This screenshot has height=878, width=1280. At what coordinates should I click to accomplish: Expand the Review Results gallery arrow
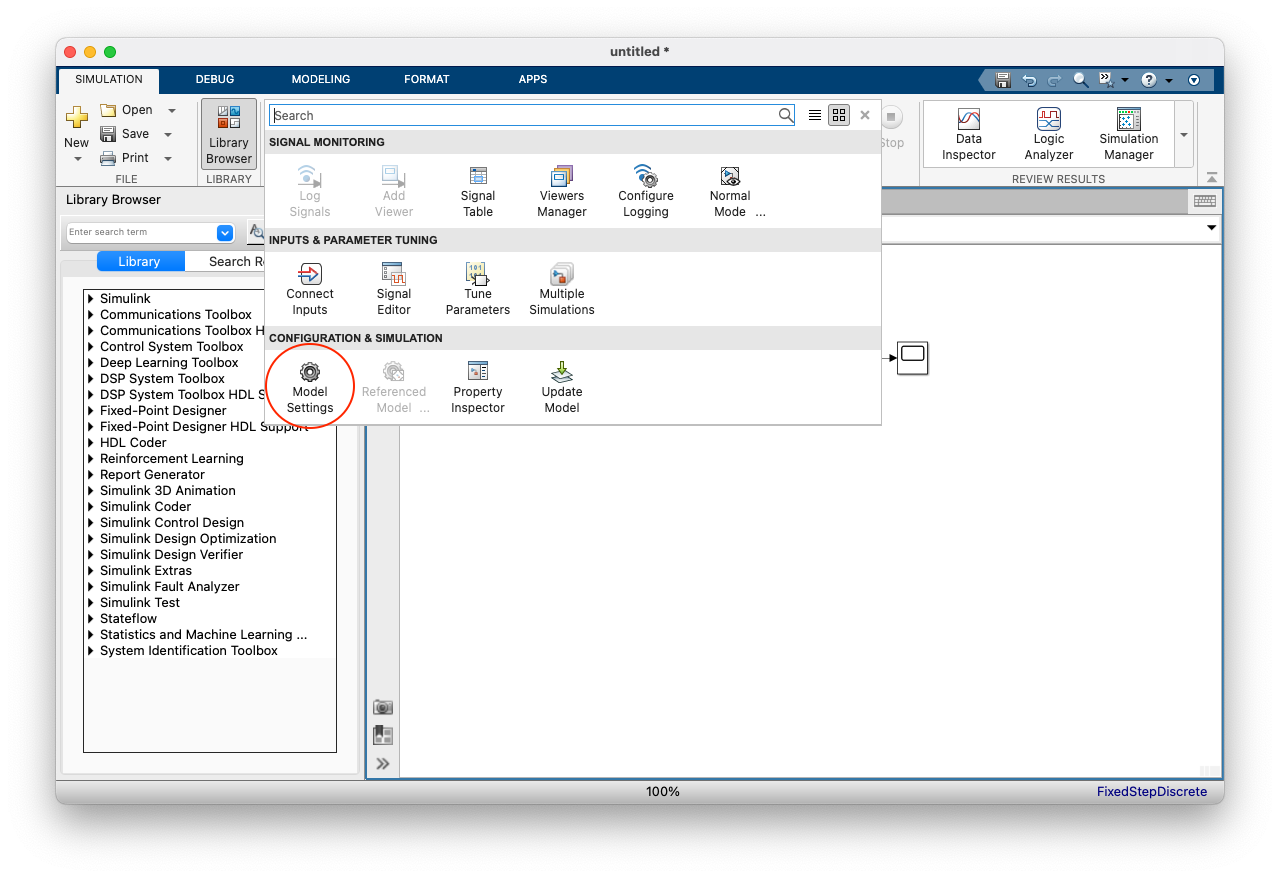coord(1184,135)
